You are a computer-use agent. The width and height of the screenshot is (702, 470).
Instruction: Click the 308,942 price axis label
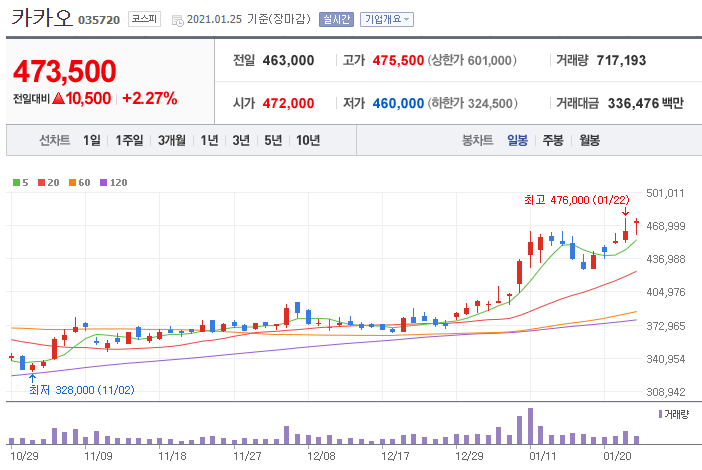(665, 392)
